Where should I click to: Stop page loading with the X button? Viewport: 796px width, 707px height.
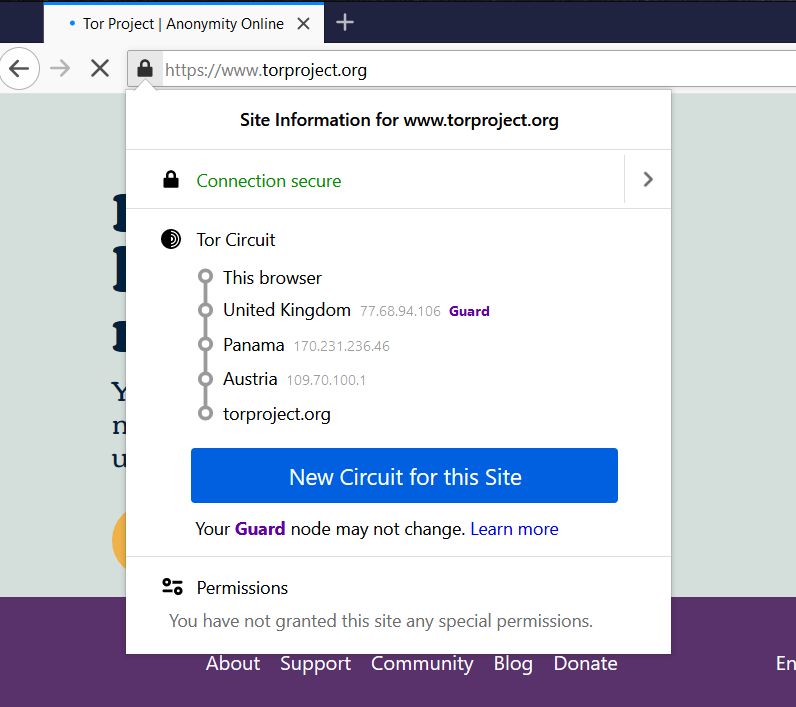point(100,69)
